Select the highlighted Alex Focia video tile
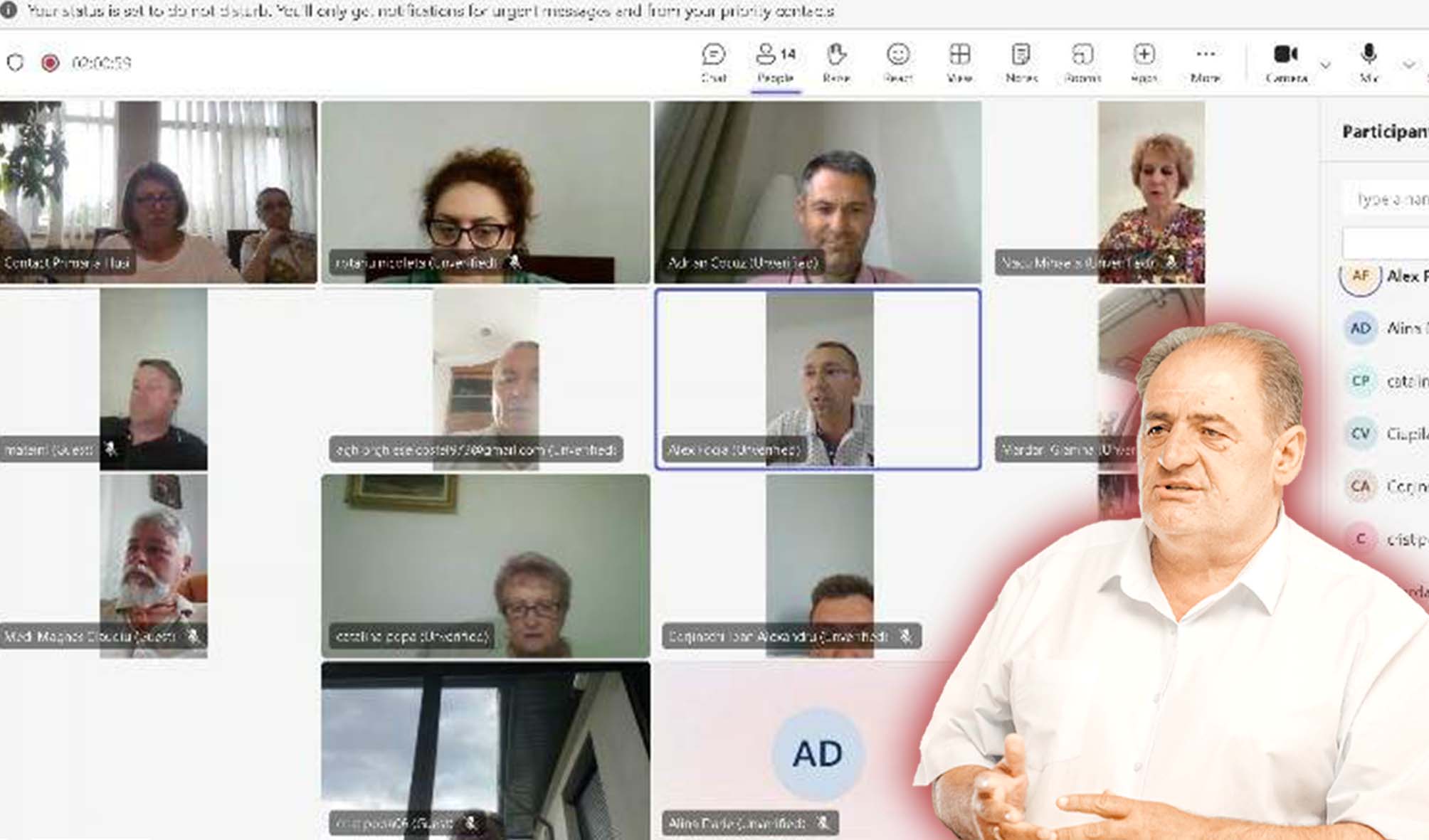 coord(818,379)
